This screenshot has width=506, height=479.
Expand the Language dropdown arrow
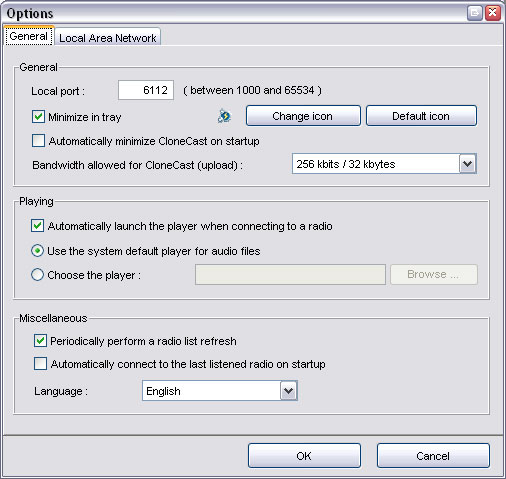point(289,391)
